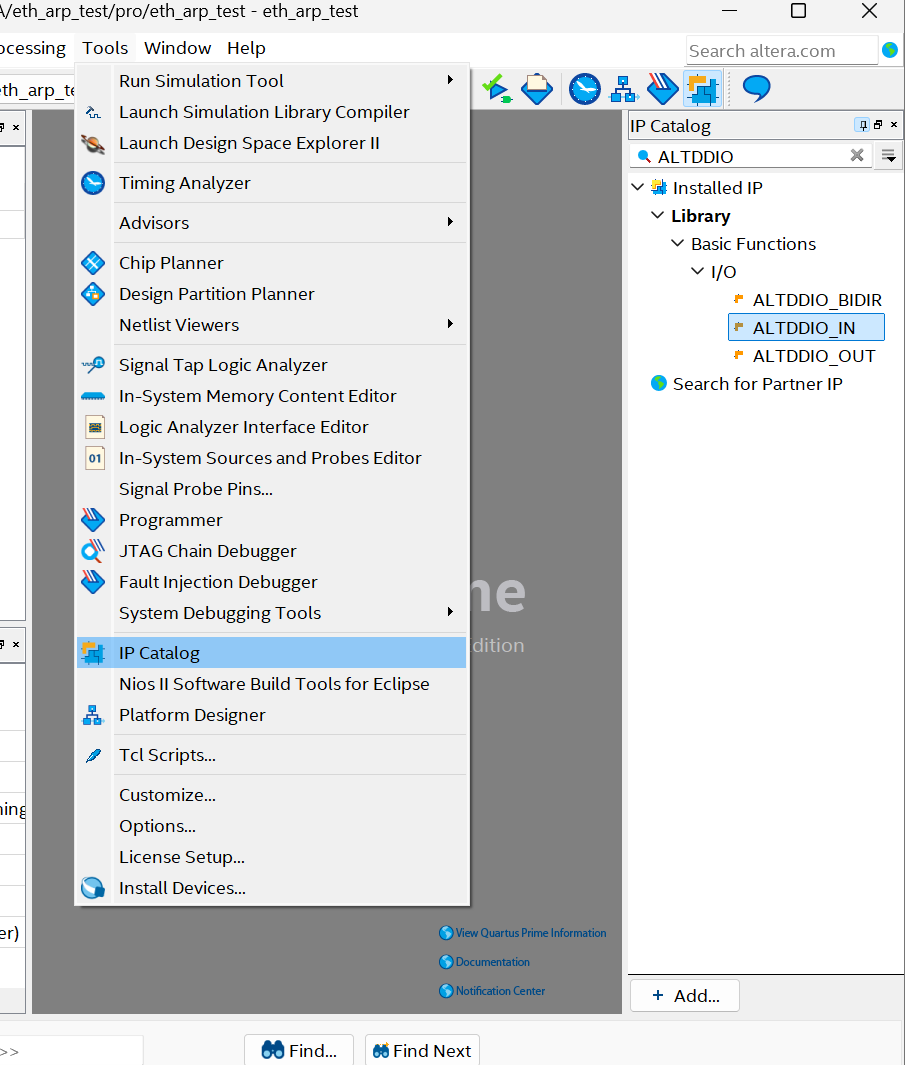The width and height of the screenshot is (905, 1065).
Task: Click the green checkmark compile toolbar icon
Action: click(x=497, y=89)
